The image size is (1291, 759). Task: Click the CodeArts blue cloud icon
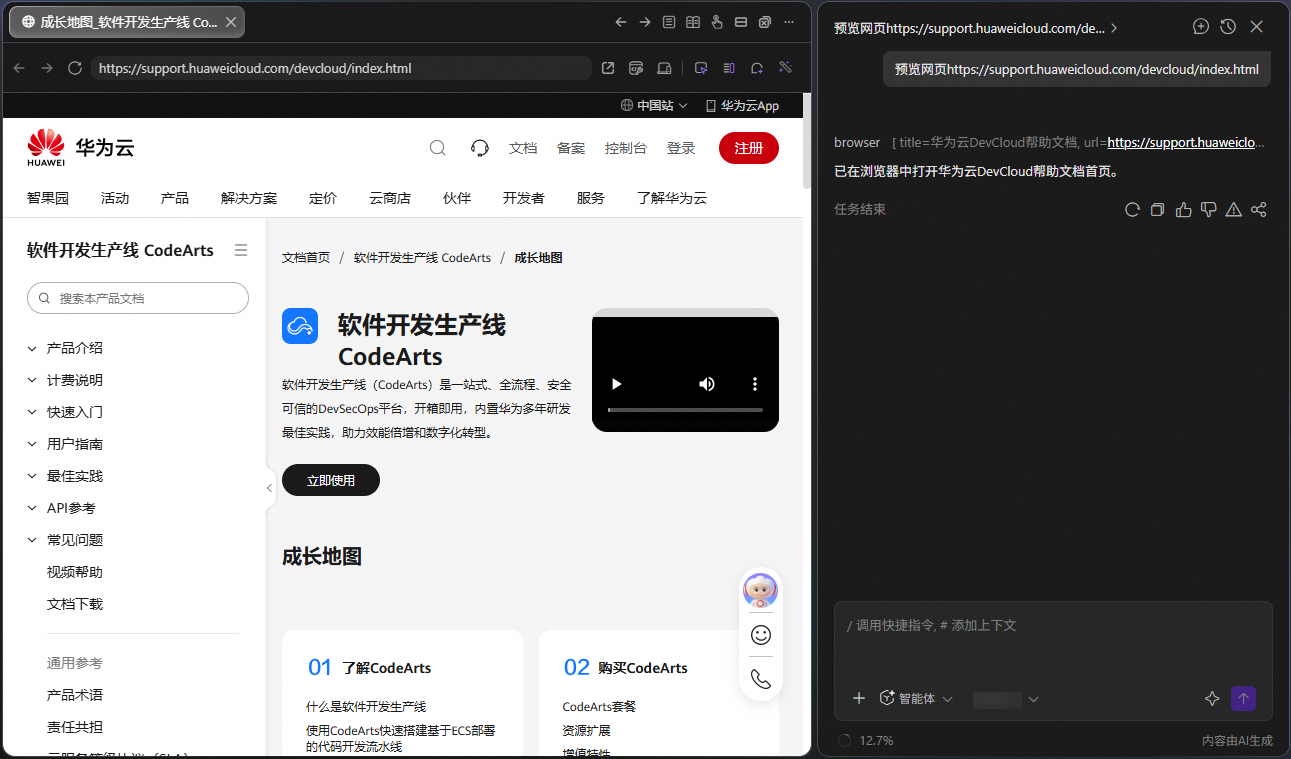click(x=300, y=326)
